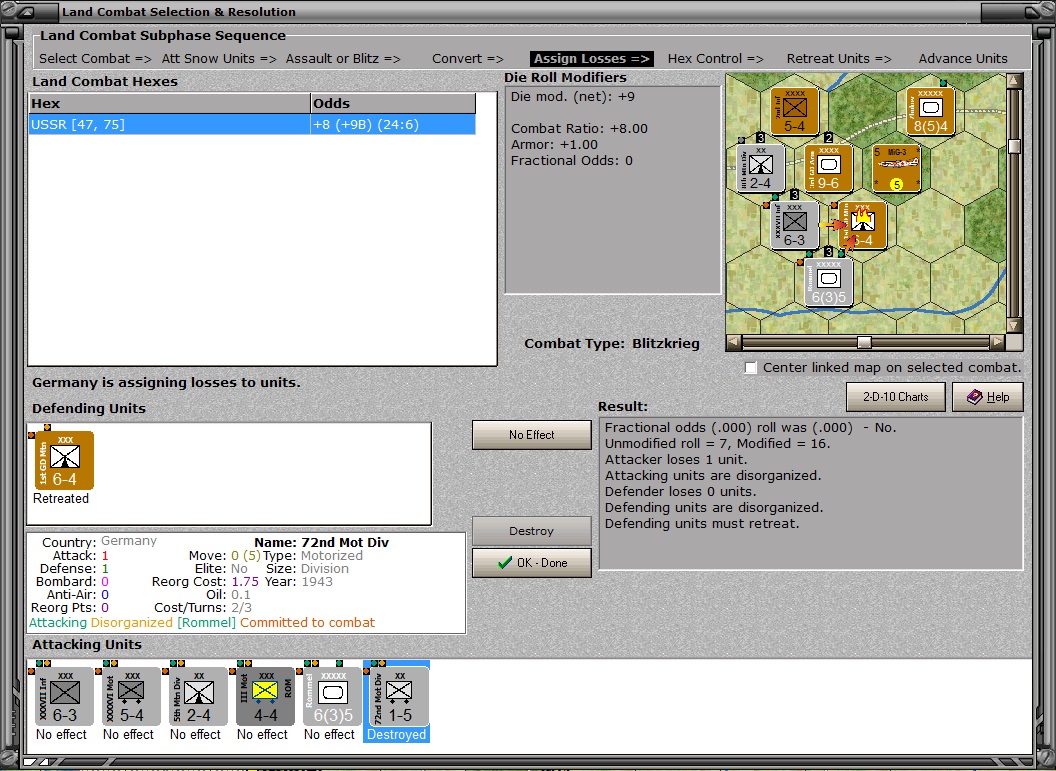
Task: Click the MiG-3 aircraft counter on map
Action: [x=896, y=168]
